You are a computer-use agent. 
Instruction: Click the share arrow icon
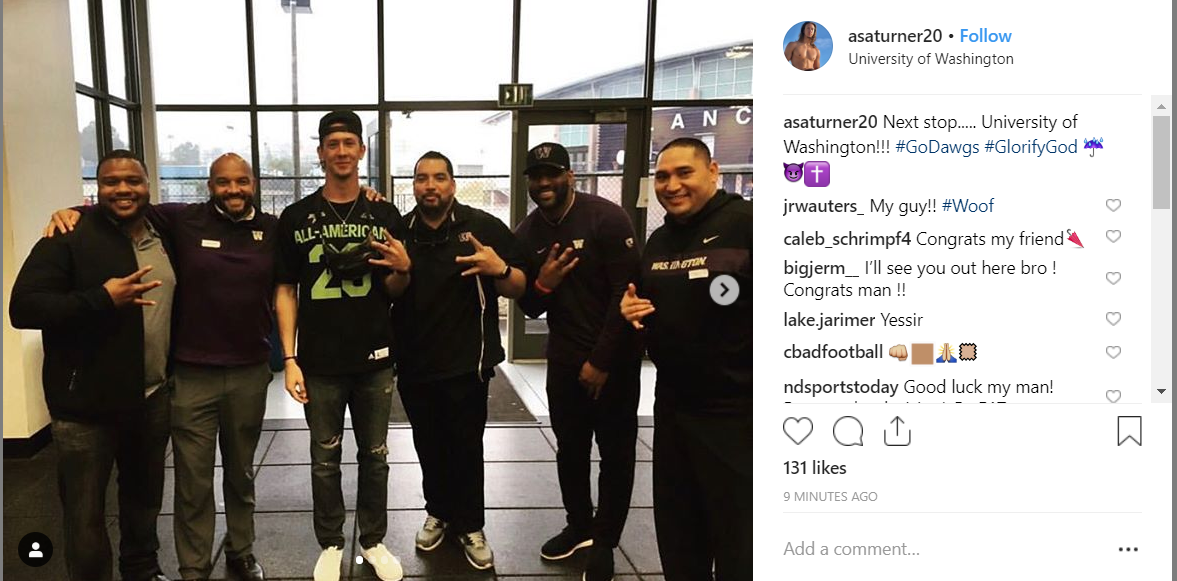[x=896, y=431]
